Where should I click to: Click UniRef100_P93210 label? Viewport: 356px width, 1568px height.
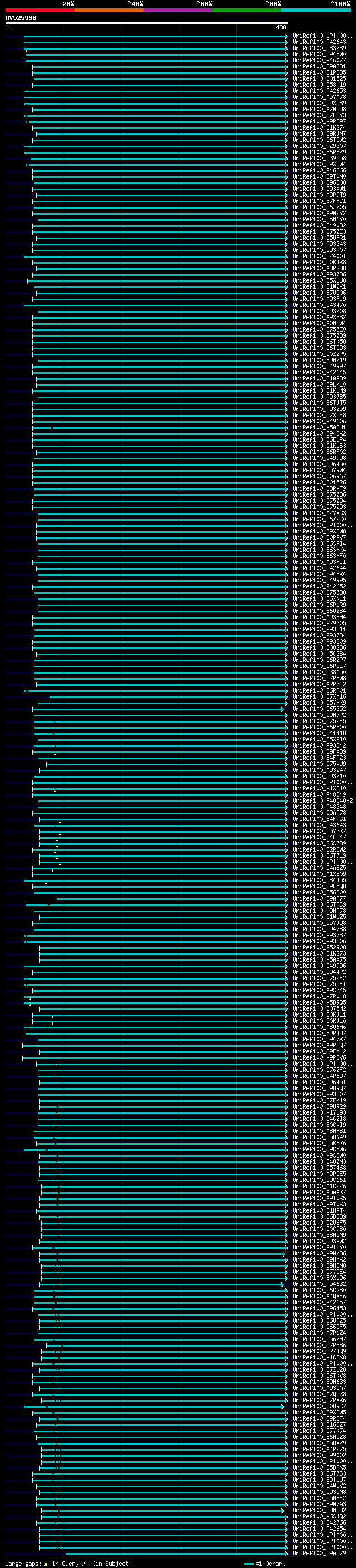pos(319,776)
